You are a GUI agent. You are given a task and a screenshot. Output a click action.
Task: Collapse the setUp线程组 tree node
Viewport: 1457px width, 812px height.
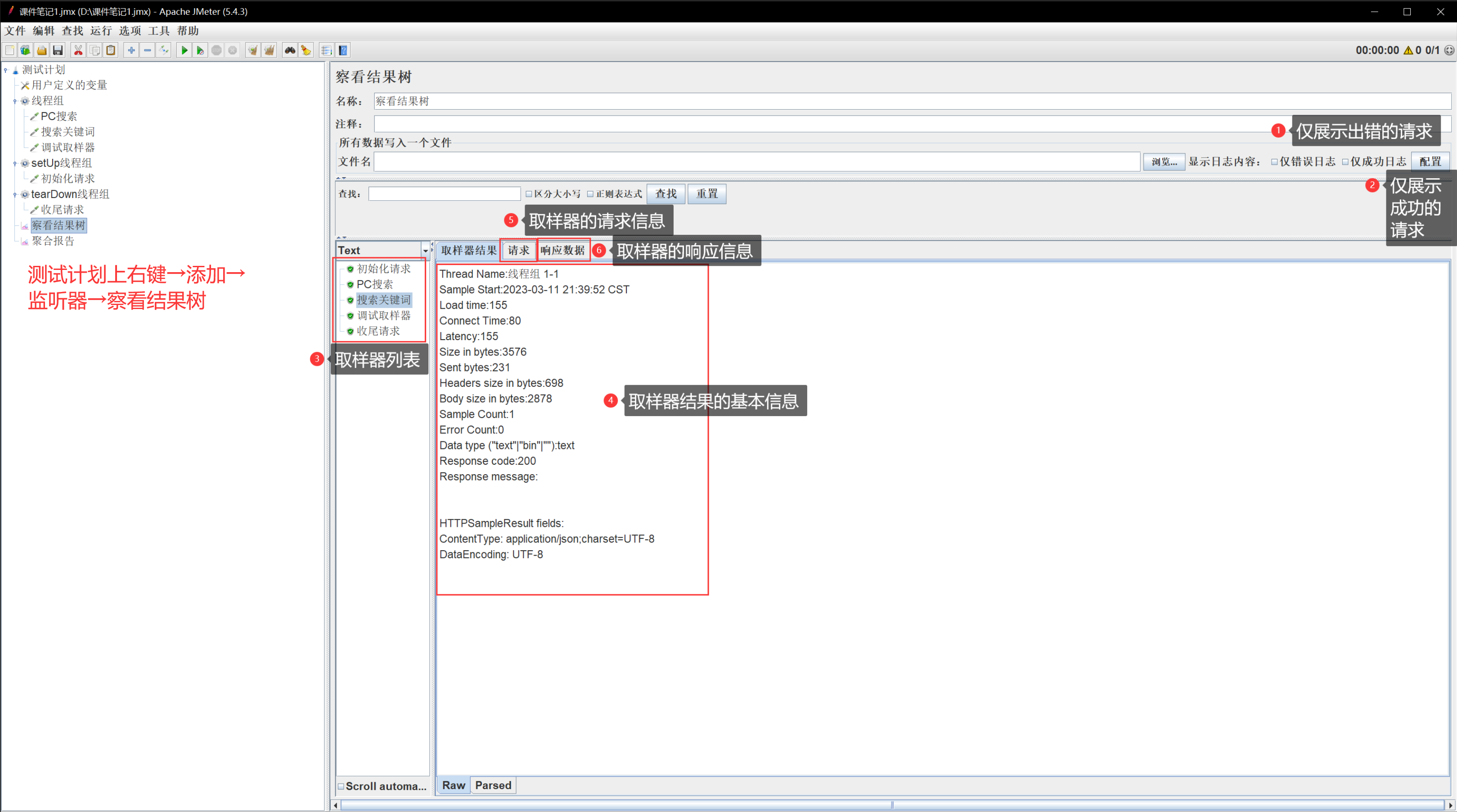point(15,163)
